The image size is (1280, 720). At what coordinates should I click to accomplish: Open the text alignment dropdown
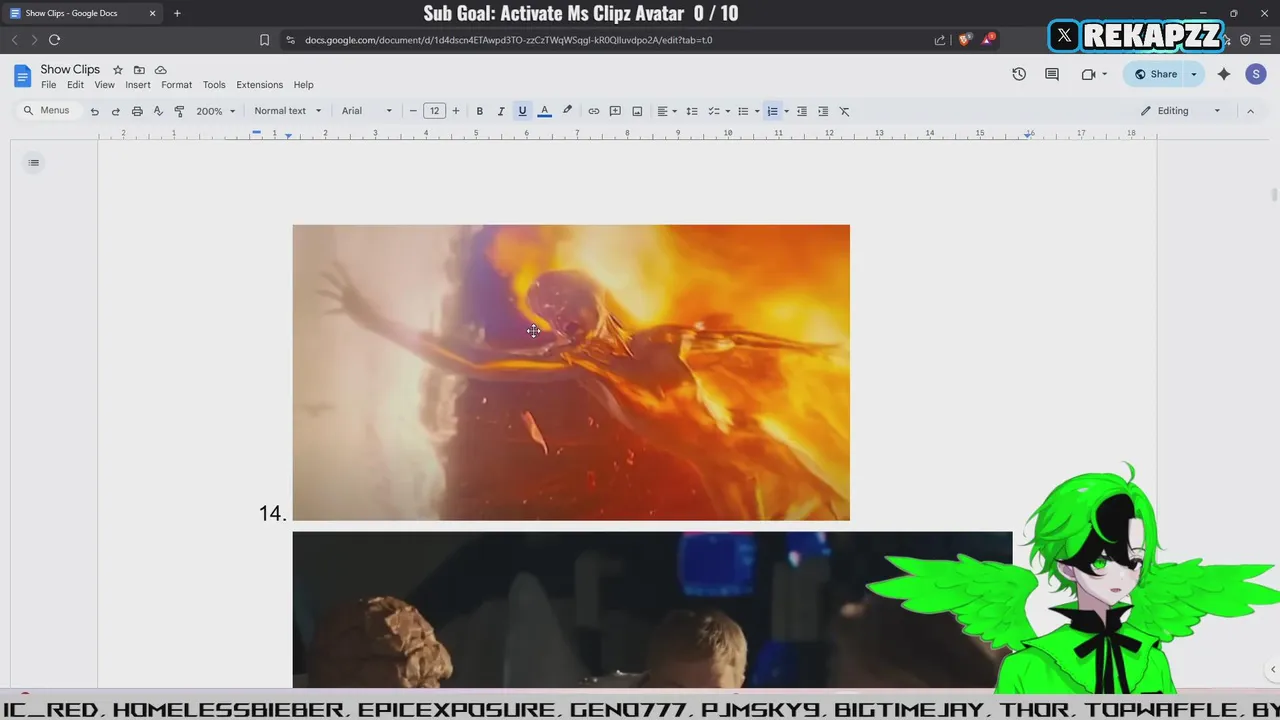(667, 111)
